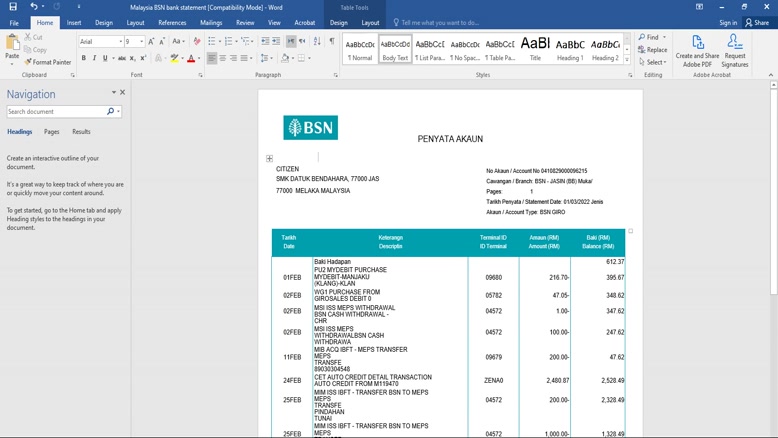Click the red font color swatch
The height and width of the screenshot is (438, 778).
(x=191, y=59)
